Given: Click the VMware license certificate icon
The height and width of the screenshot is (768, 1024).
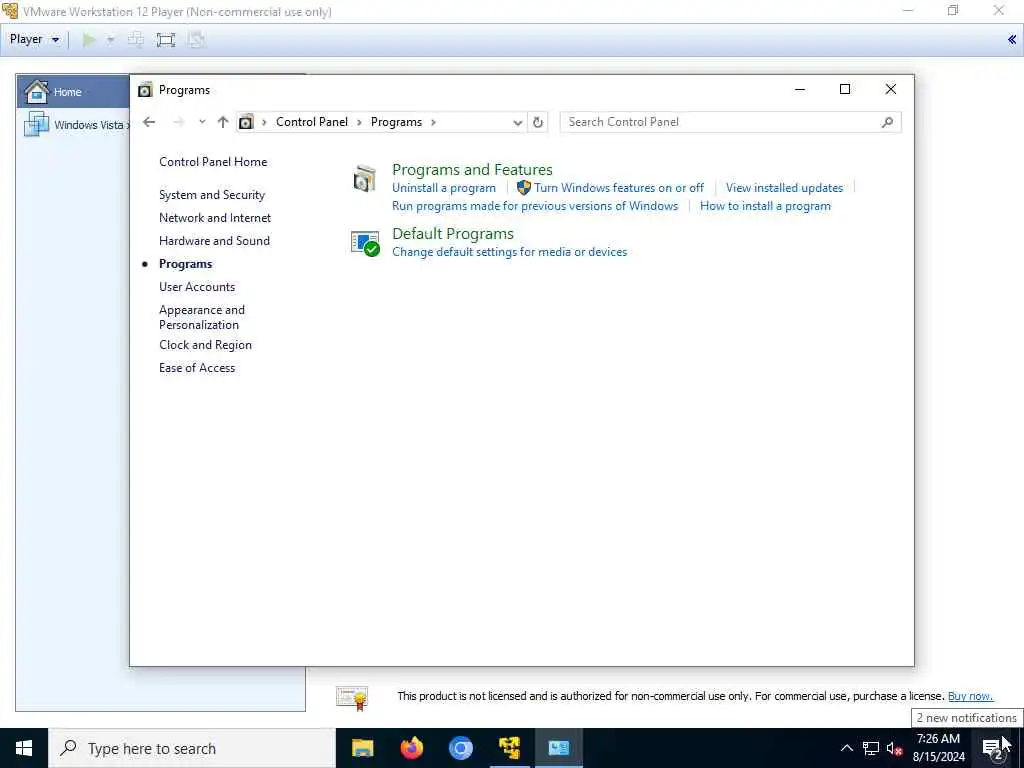Looking at the screenshot, I should tap(353, 698).
